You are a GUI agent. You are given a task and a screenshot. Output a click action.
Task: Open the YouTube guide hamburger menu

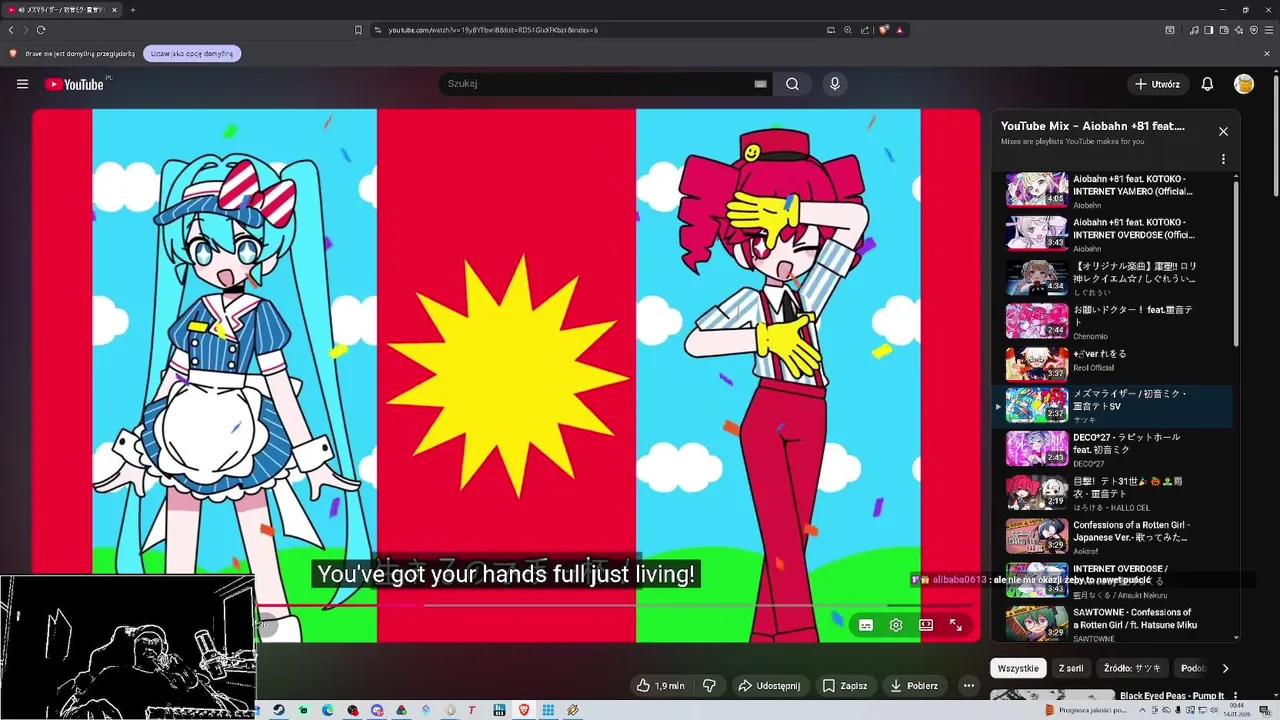click(22, 84)
